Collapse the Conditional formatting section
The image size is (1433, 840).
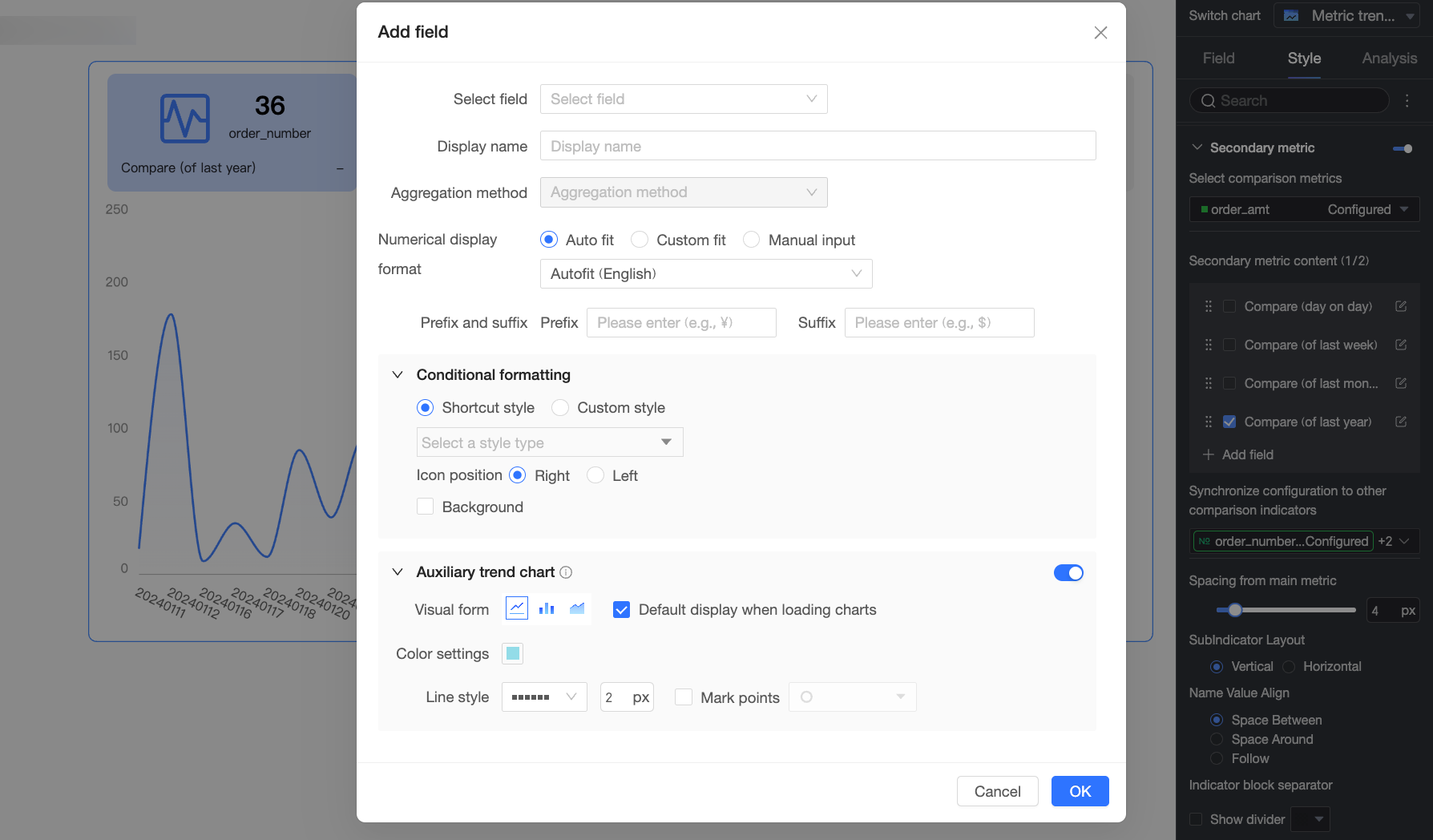[398, 374]
